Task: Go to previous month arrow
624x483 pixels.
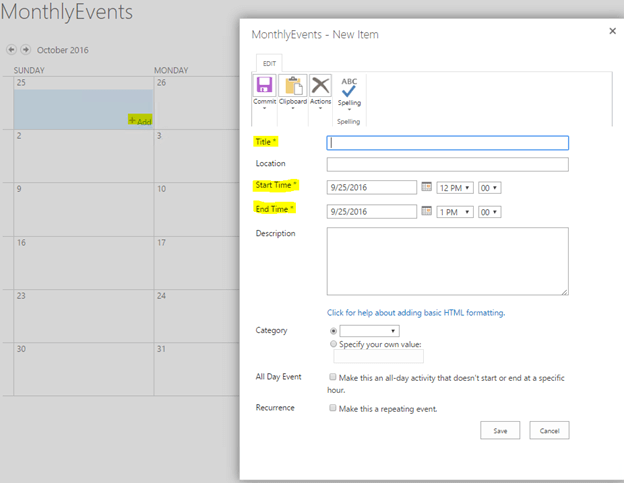Action: (x=12, y=50)
